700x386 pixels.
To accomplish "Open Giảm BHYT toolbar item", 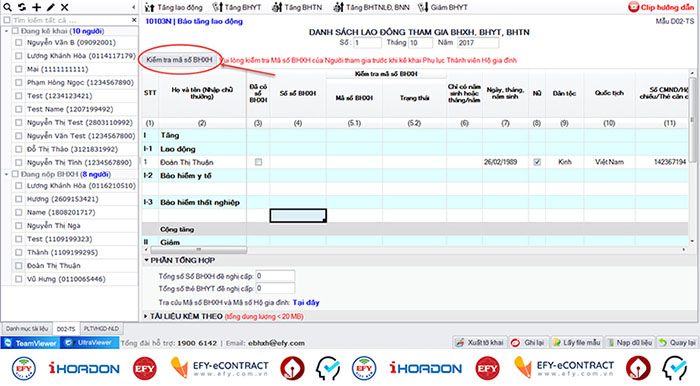I will (443, 7).
